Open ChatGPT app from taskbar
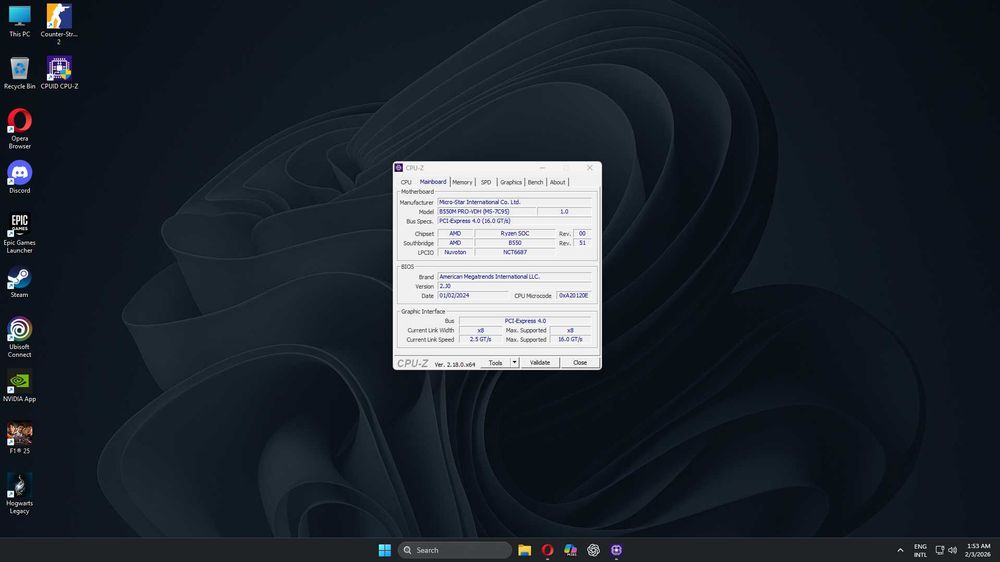This screenshot has height=562, width=1000. click(593, 550)
